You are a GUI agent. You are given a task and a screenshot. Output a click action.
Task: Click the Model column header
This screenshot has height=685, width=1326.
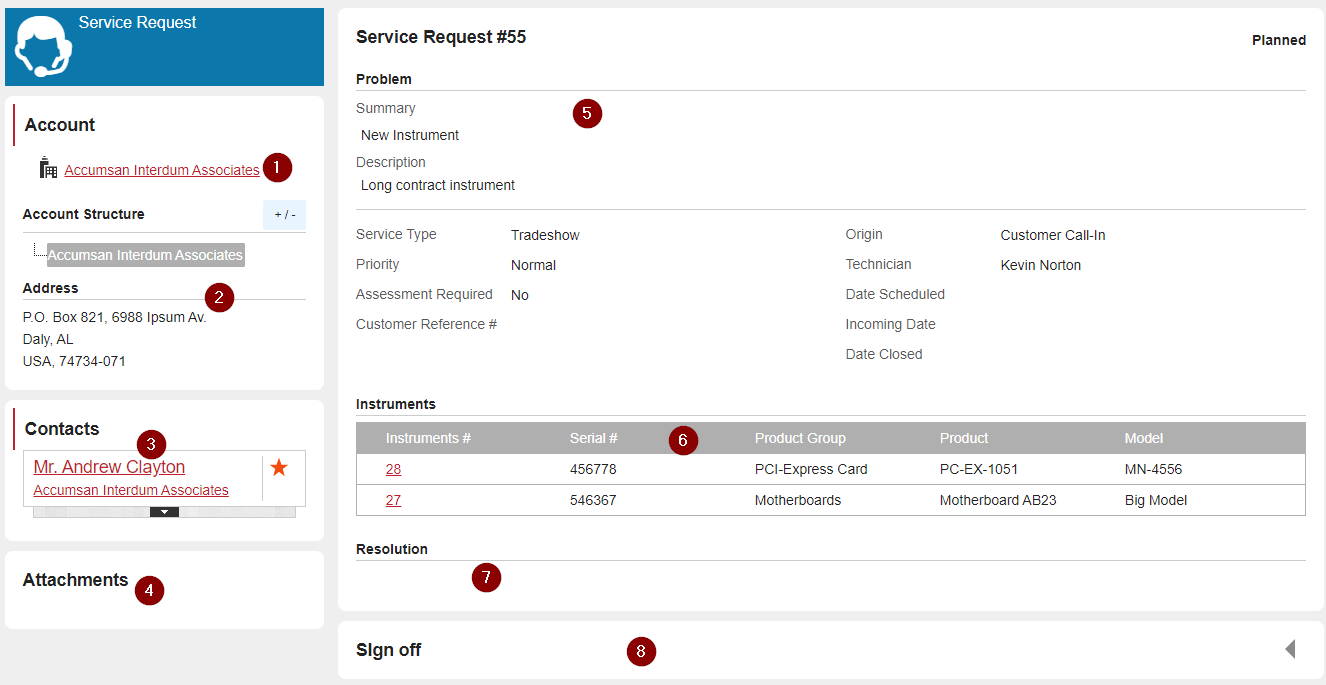pyautogui.click(x=1144, y=438)
